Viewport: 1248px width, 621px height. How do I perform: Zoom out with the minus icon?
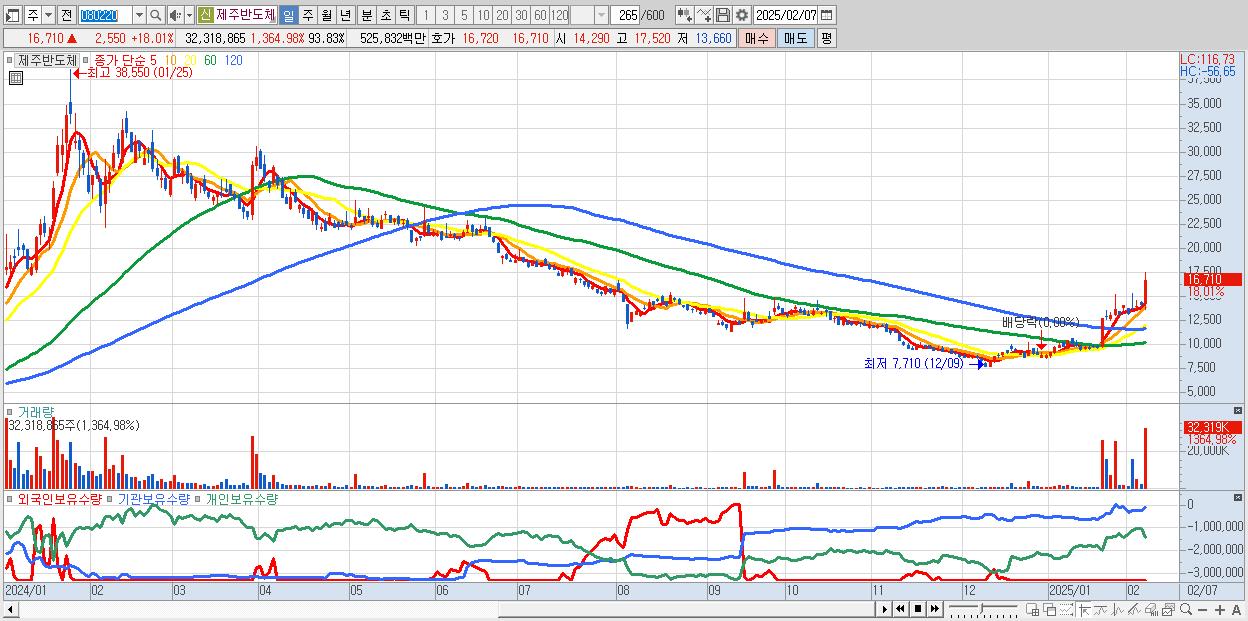coord(1202,610)
